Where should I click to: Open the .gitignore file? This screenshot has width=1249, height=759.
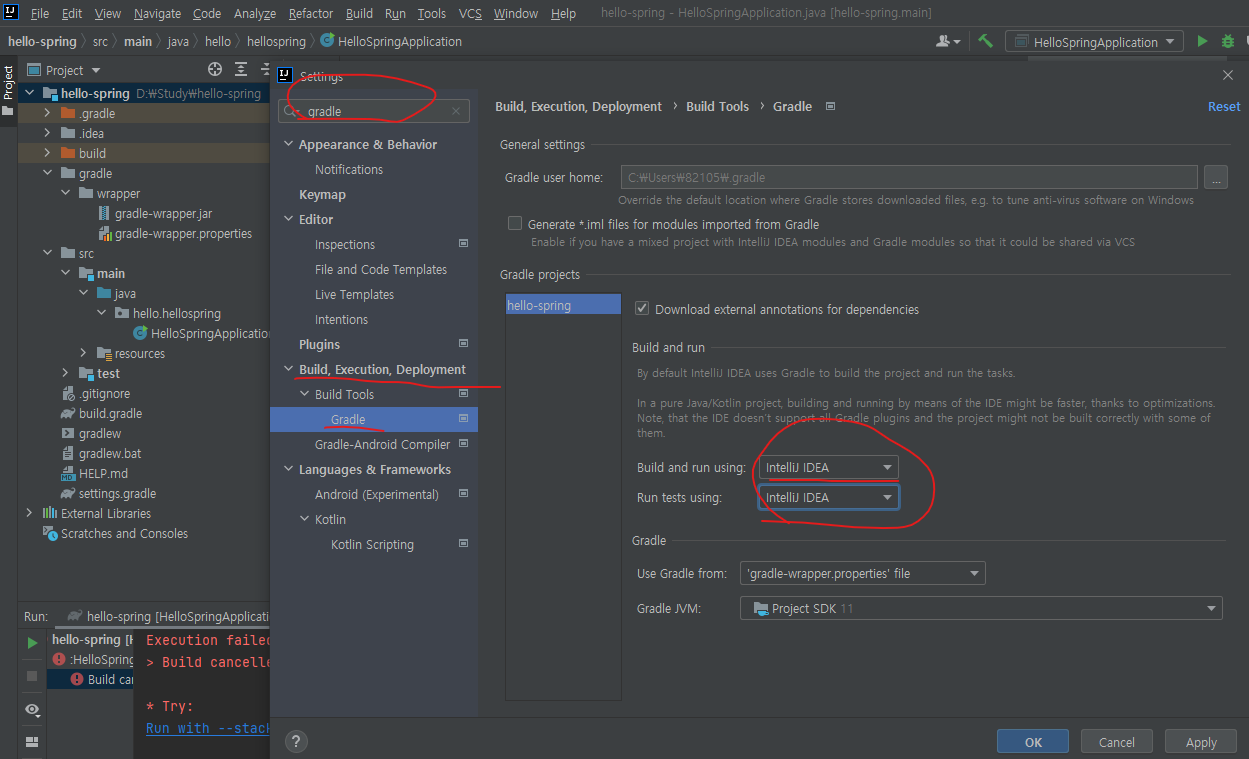click(x=95, y=393)
